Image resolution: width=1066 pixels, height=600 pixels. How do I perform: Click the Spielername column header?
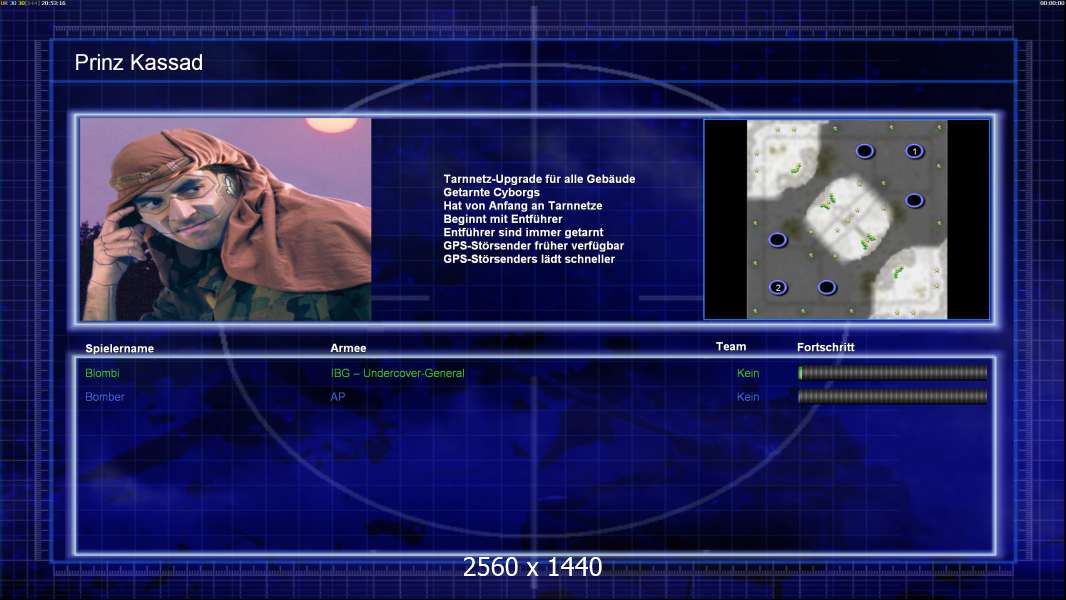click(x=120, y=349)
